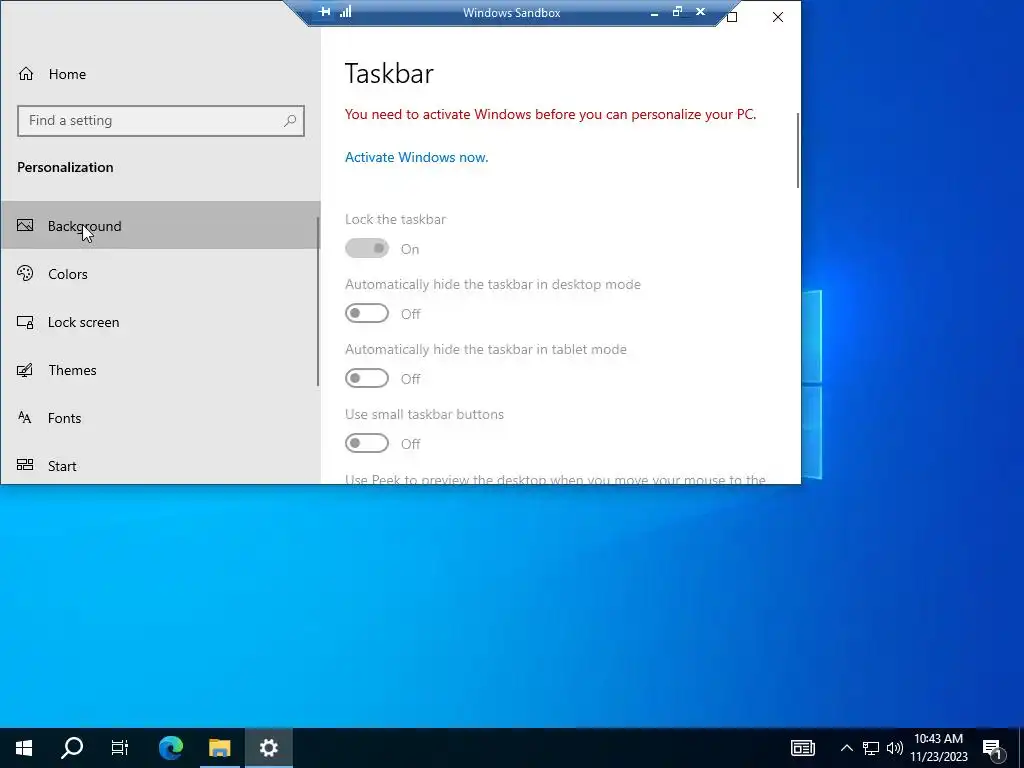Focus the Find a setting search box
1024x768 pixels.
point(161,121)
